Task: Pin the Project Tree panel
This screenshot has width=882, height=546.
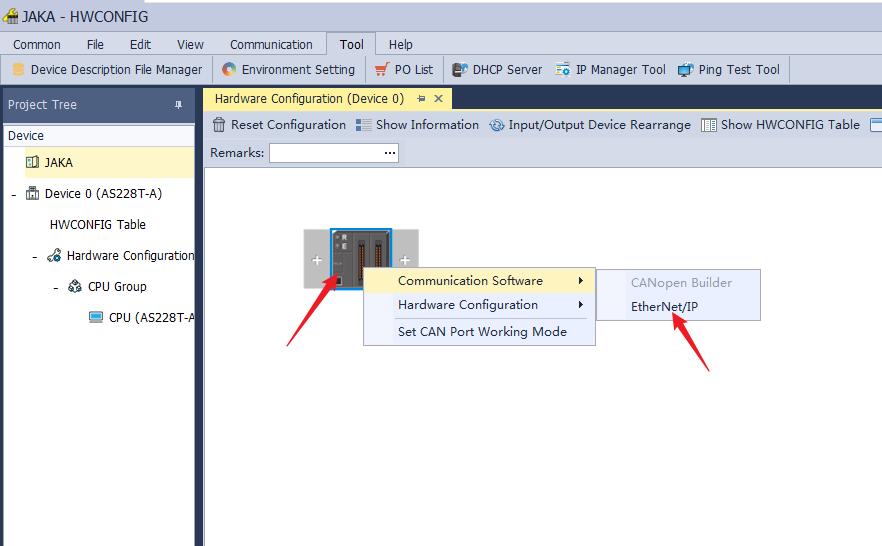Action: pyautogui.click(x=179, y=105)
